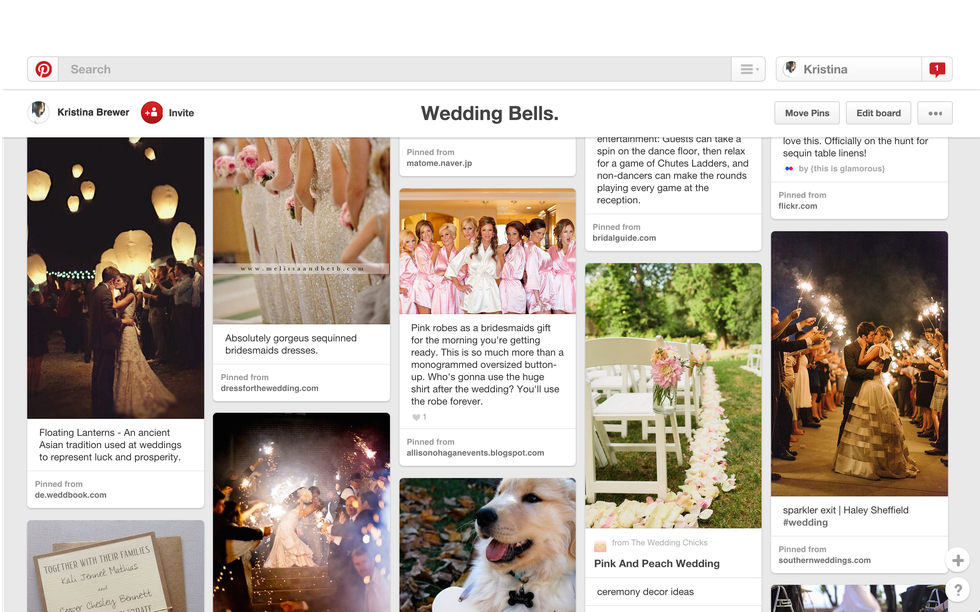The height and width of the screenshot is (612, 980).
Task: Click the red Invite icon
Action: tap(152, 113)
